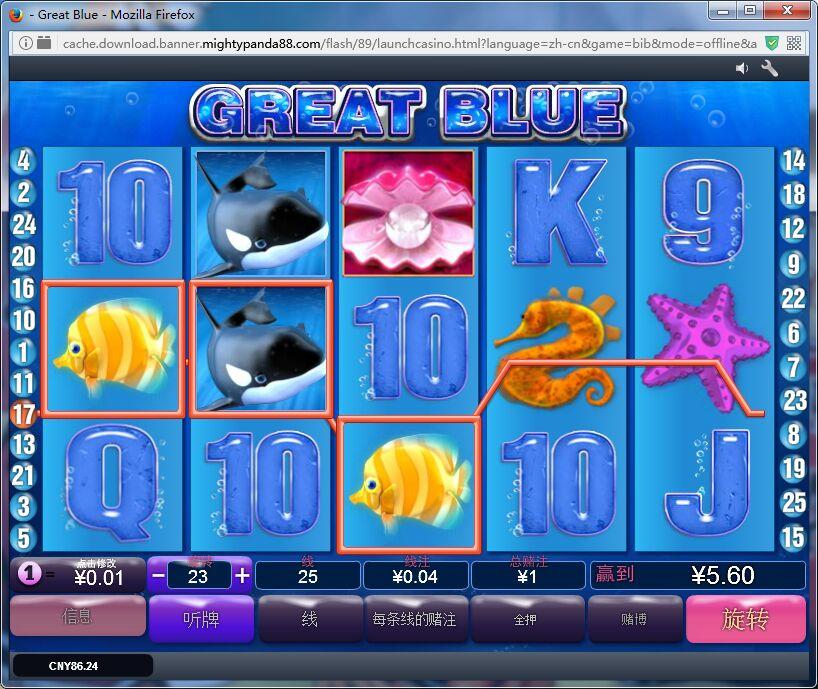
Task: Click the 线 lines button
Action: coord(310,619)
